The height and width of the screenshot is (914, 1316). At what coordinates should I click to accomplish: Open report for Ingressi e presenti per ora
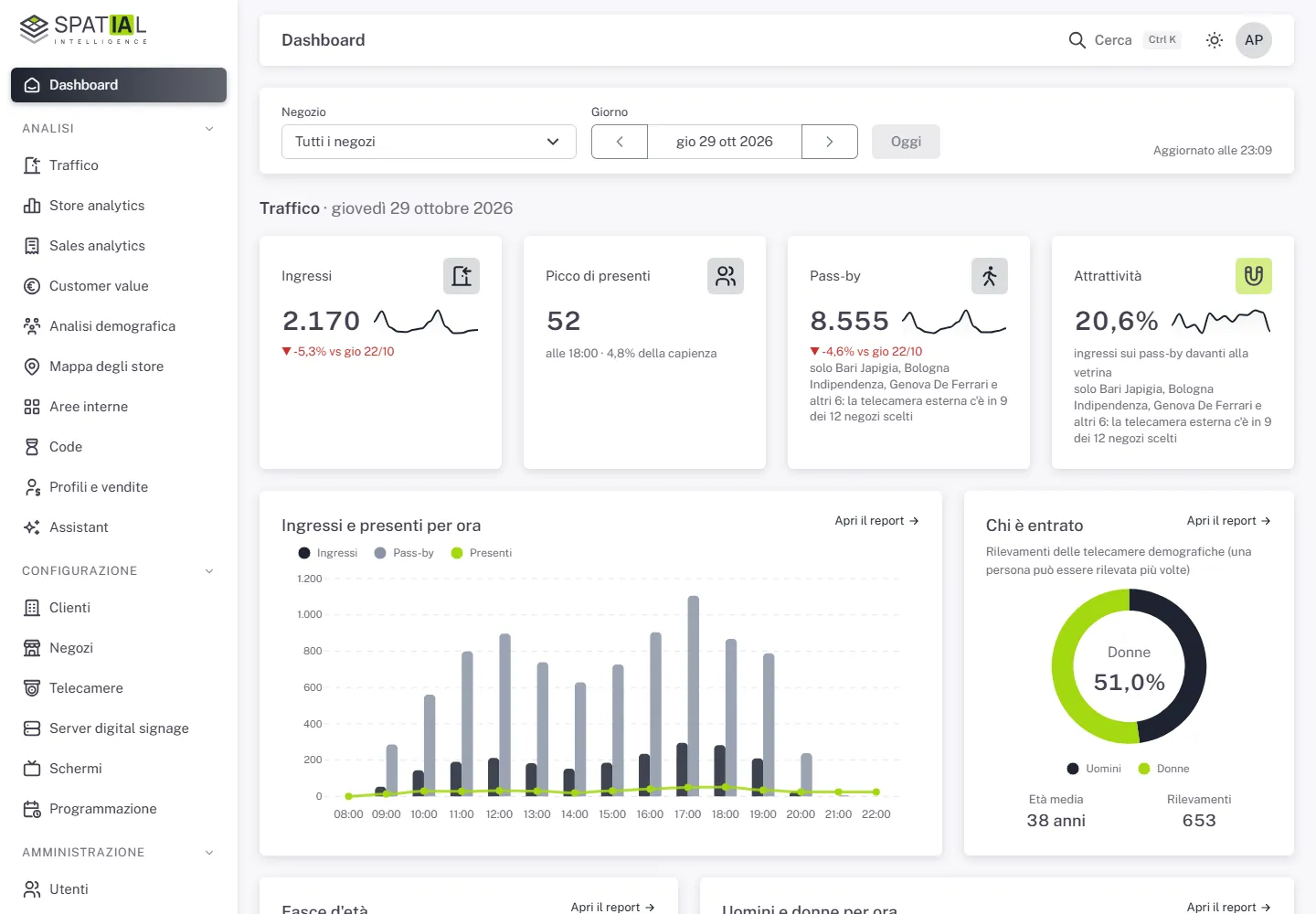point(876,521)
